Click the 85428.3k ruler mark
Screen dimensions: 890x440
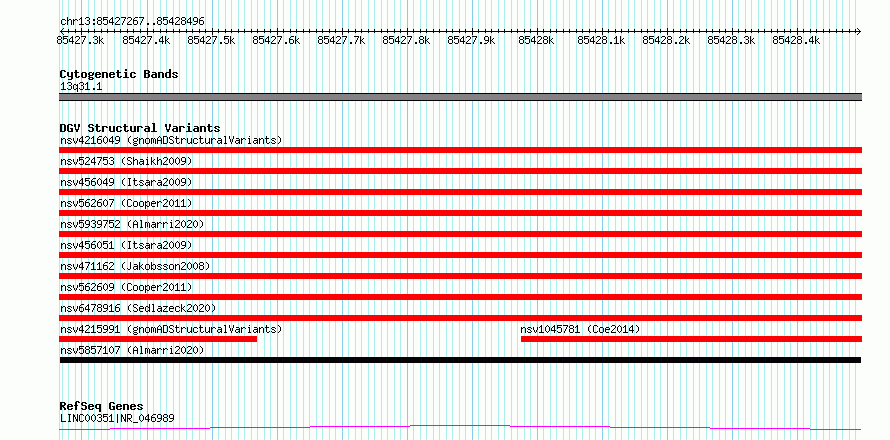[x=732, y=40]
